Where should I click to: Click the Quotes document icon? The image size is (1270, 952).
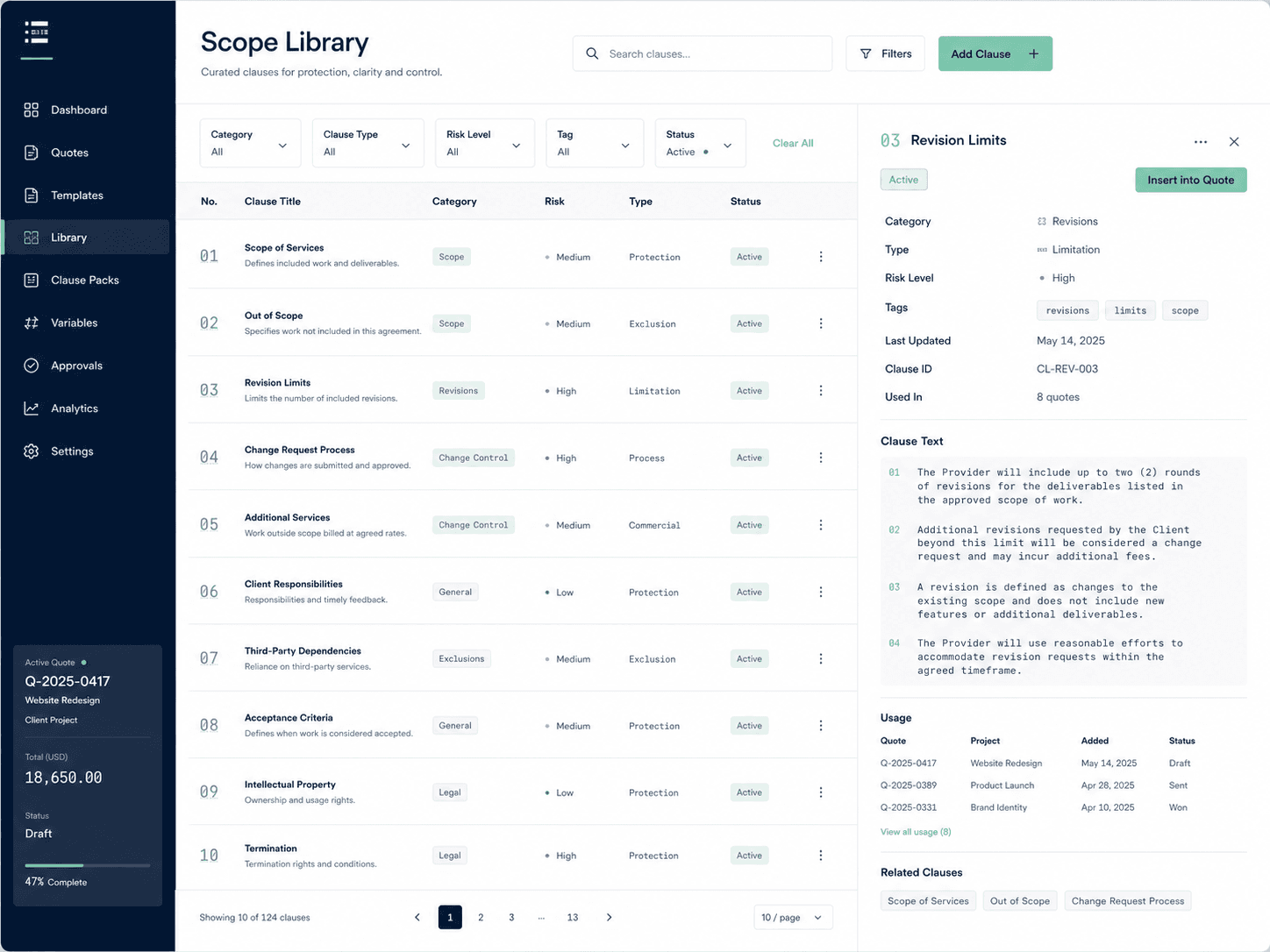click(32, 153)
